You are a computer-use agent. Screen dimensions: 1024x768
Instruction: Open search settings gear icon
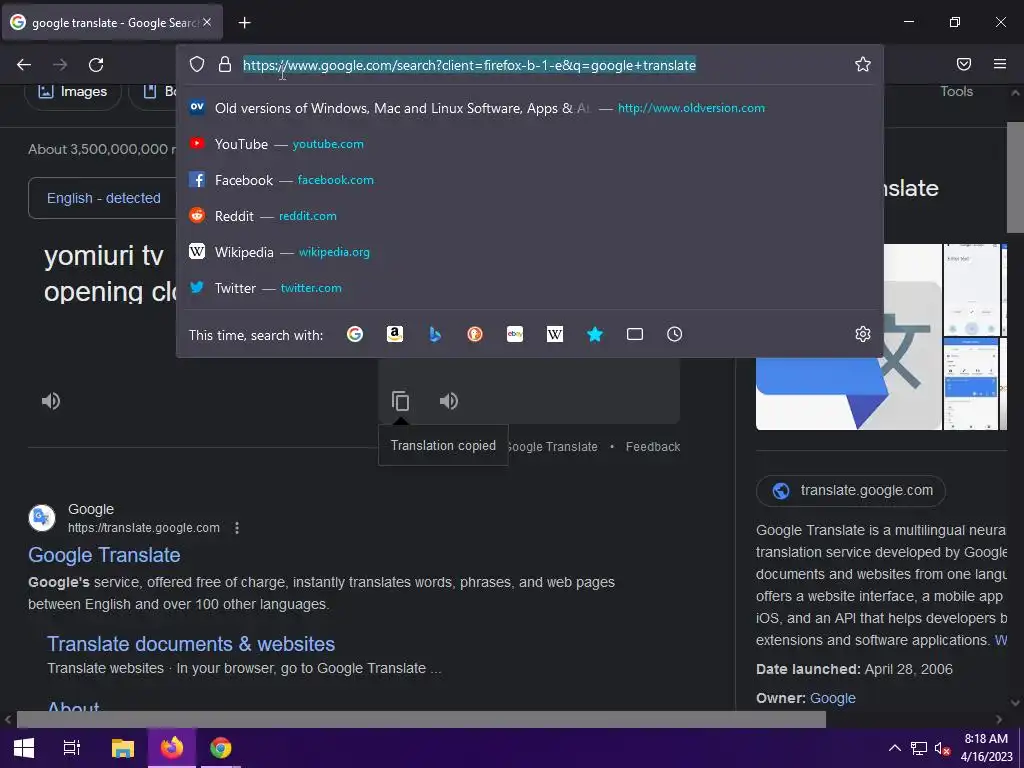click(x=863, y=334)
